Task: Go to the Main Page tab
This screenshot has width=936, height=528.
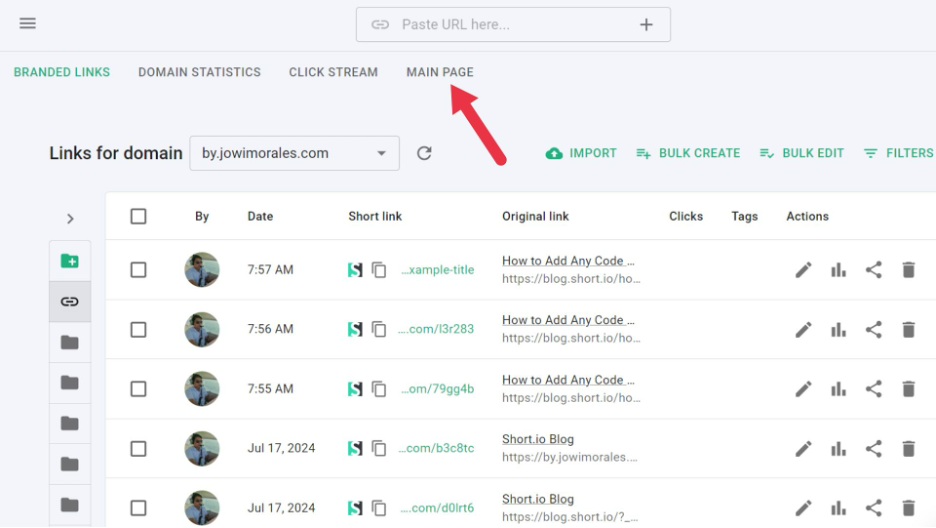Action: [440, 72]
